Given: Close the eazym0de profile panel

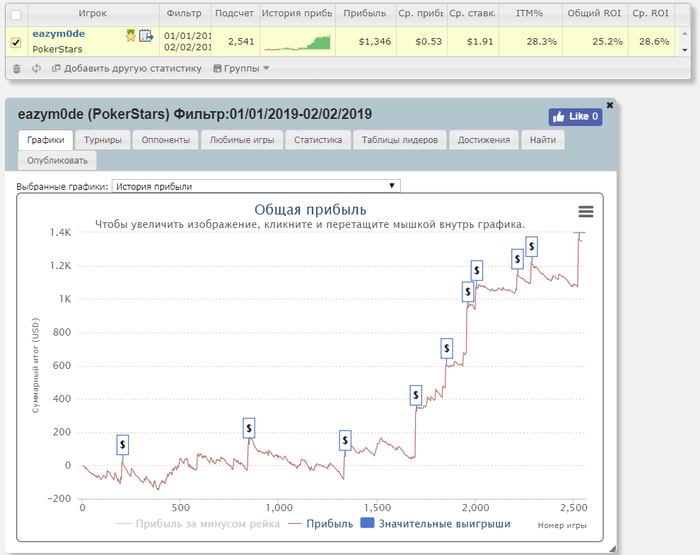Looking at the screenshot, I should (610, 105).
